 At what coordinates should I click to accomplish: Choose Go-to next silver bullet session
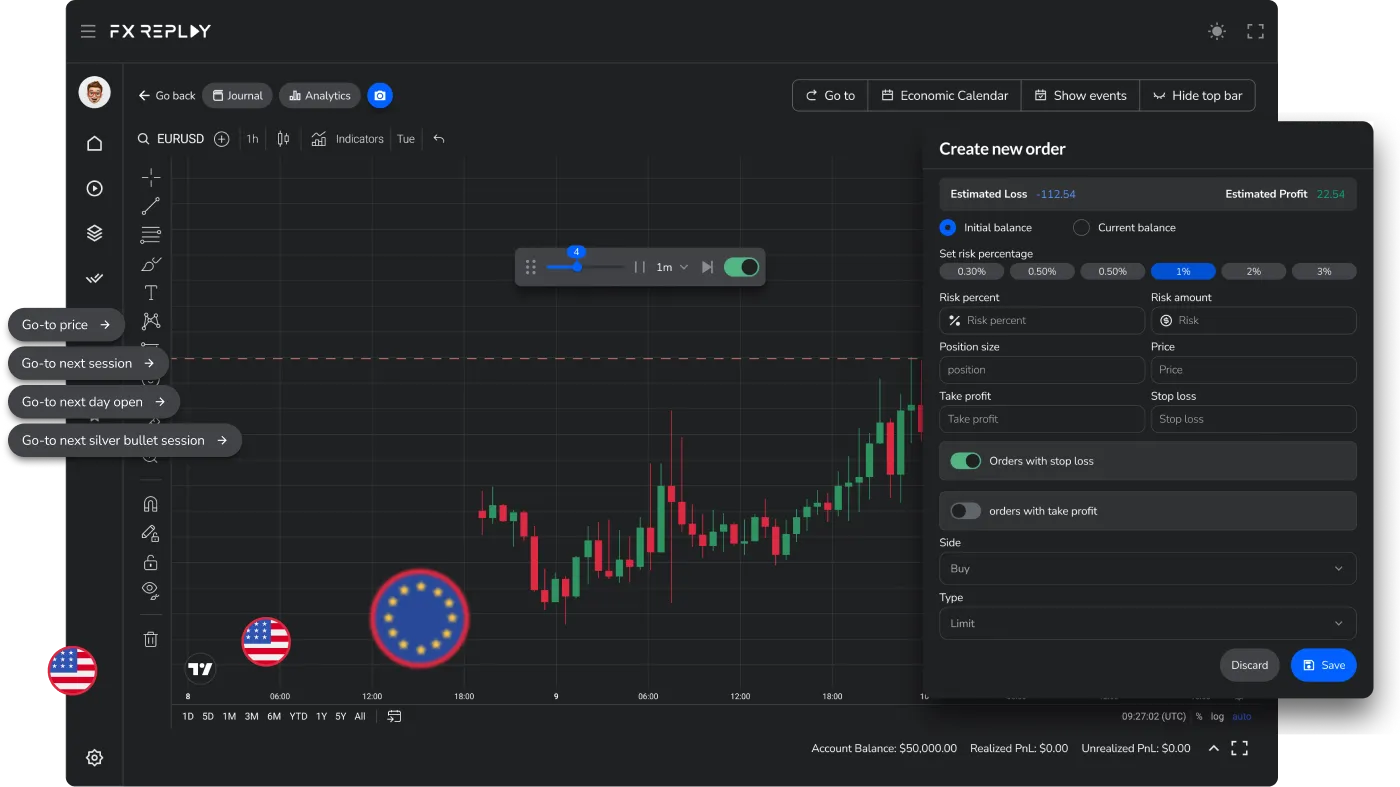pyautogui.click(x=125, y=440)
